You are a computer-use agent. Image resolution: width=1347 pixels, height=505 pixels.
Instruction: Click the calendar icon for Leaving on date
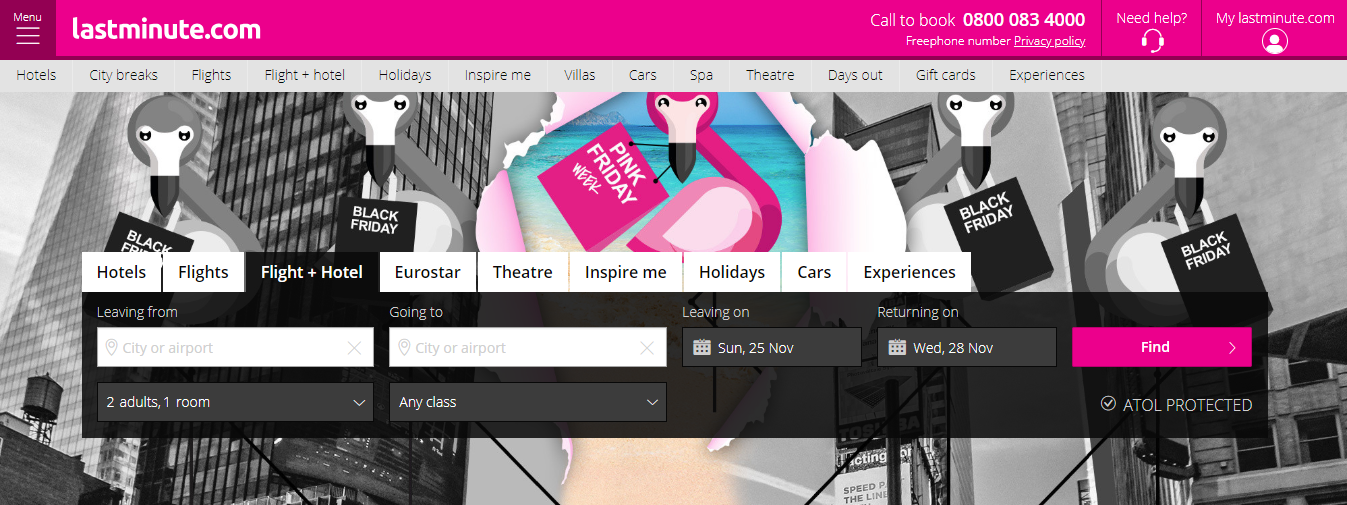click(x=702, y=347)
